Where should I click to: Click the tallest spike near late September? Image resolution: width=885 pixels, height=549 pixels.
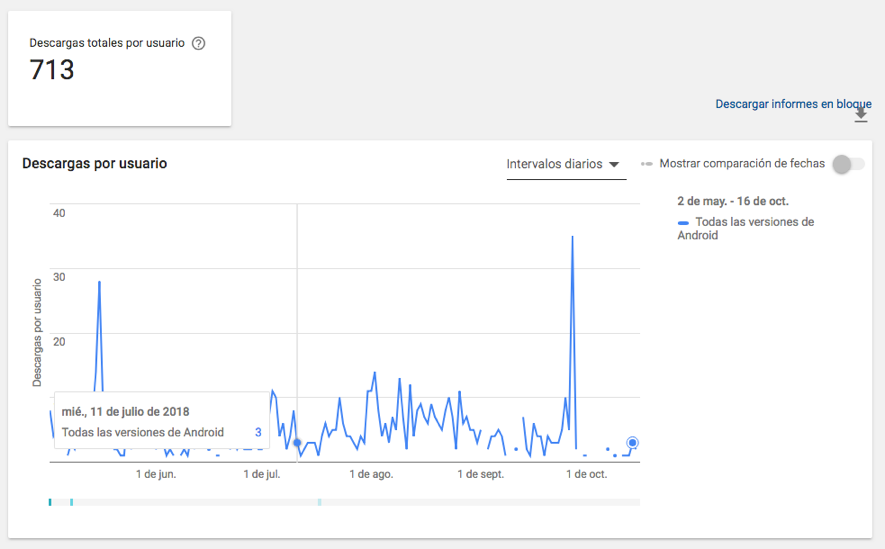point(572,238)
